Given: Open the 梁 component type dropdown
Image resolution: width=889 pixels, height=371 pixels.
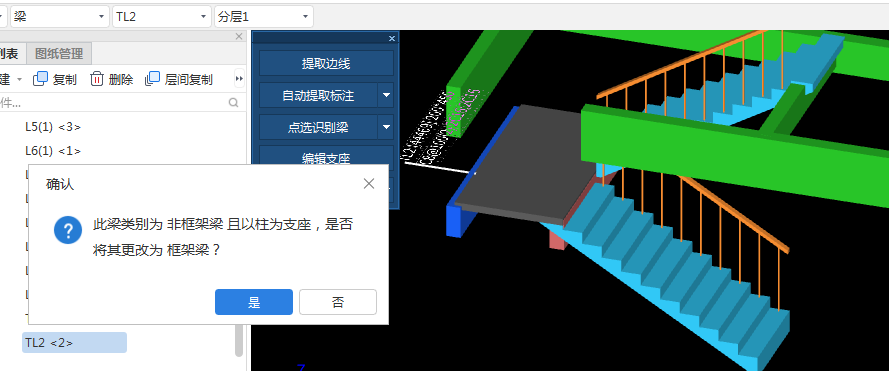Looking at the screenshot, I should 101,17.
